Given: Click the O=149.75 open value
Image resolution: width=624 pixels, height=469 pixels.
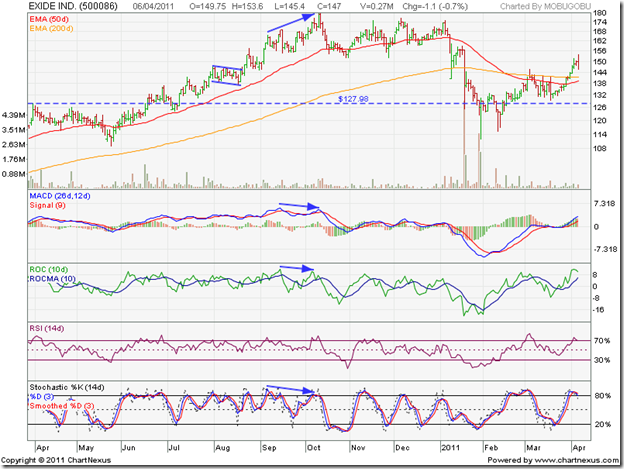Looking at the screenshot, I should pyautogui.click(x=208, y=6).
